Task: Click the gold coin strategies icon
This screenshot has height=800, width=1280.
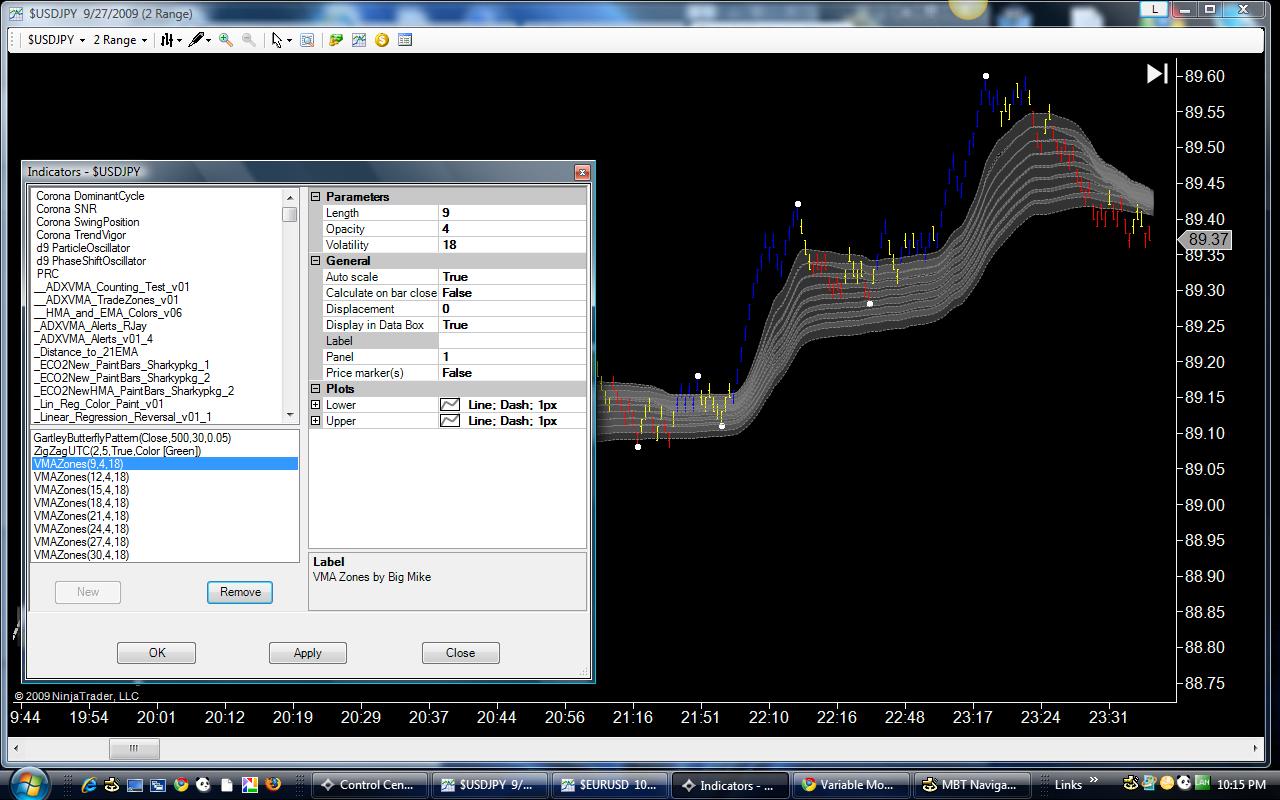Action: [382, 40]
